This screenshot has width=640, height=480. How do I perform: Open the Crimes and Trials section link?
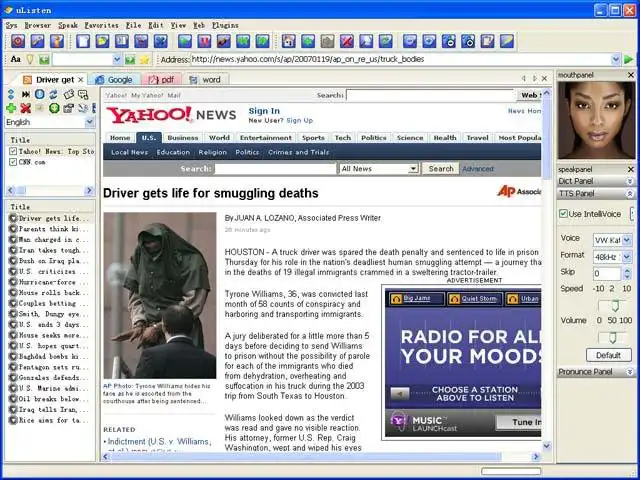298,152
